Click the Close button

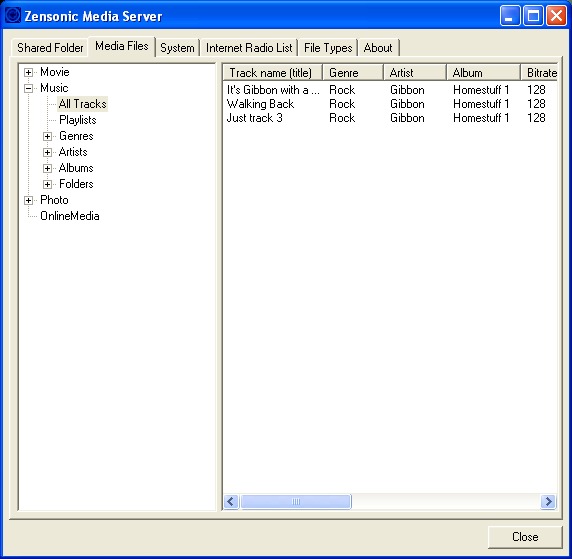(x=525, y=537)
